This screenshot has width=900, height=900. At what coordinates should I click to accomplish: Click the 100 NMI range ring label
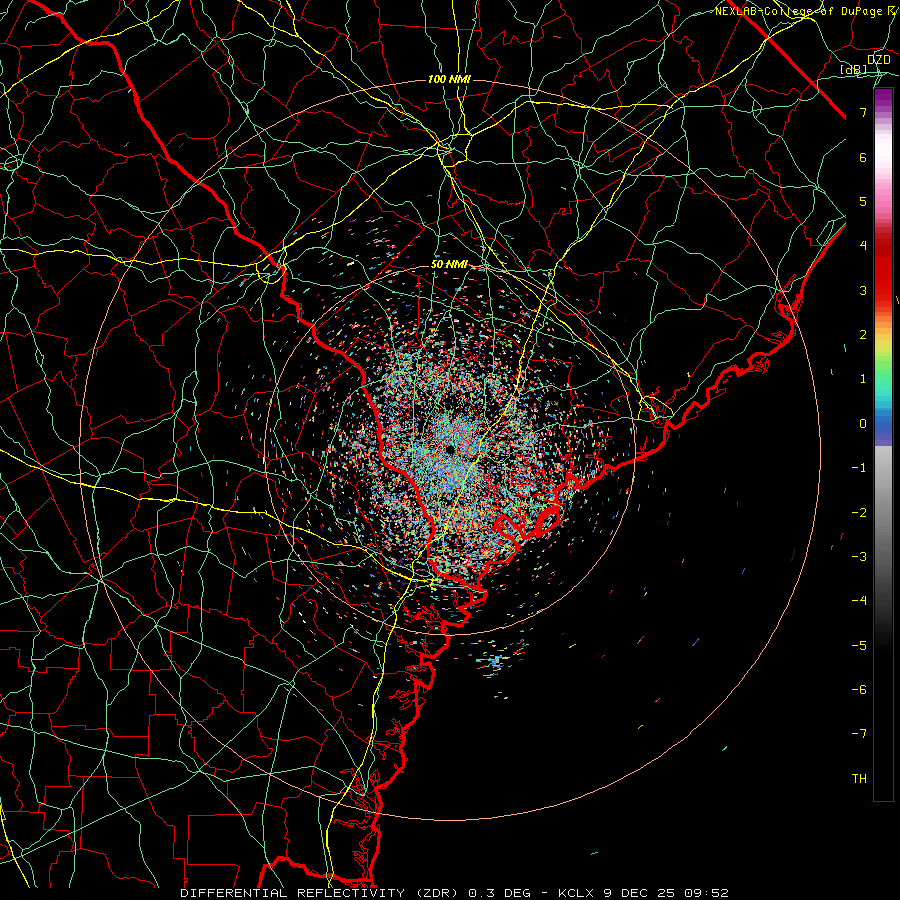tap(449, 79)
